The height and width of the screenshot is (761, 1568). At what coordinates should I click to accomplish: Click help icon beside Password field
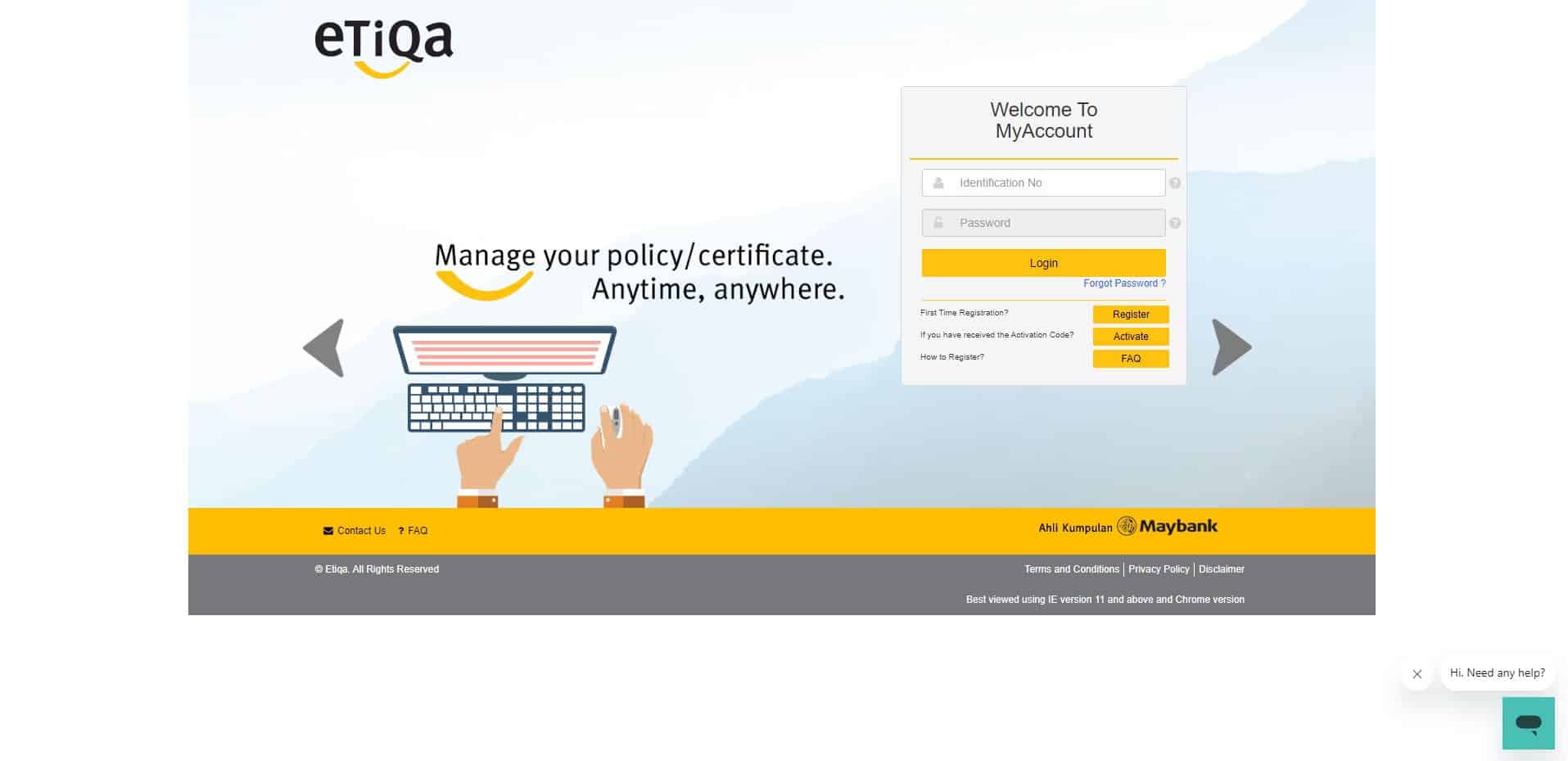pyautogui.click(x=1175, y=223)
